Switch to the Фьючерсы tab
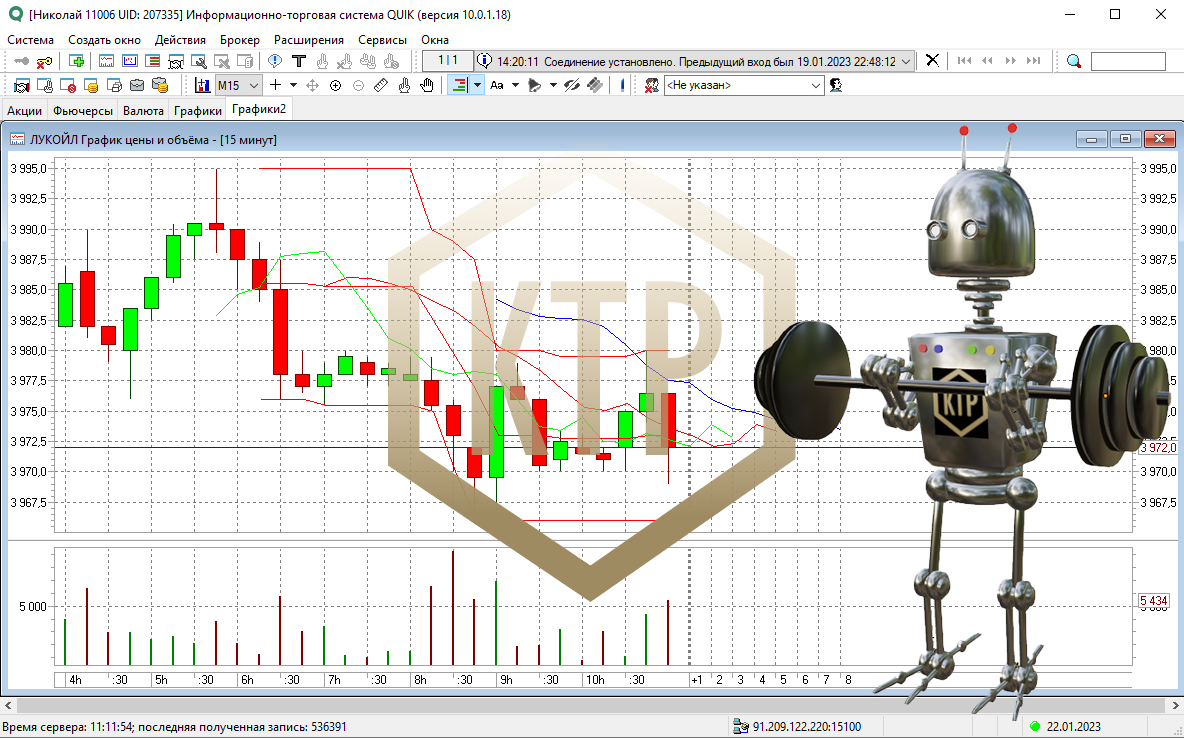This screenshot has width=1184, height=738. (82, 110)
